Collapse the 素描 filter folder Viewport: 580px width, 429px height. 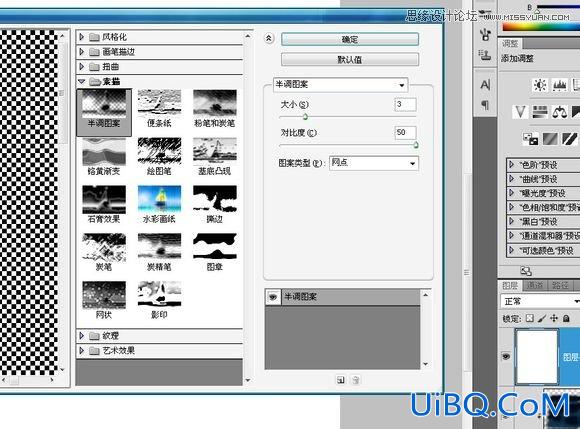point(82,81)
